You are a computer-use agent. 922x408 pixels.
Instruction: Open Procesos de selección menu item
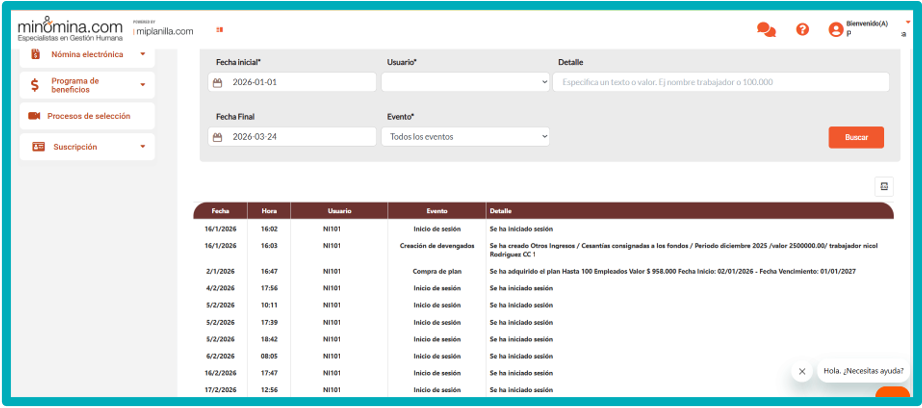point(88,116)
